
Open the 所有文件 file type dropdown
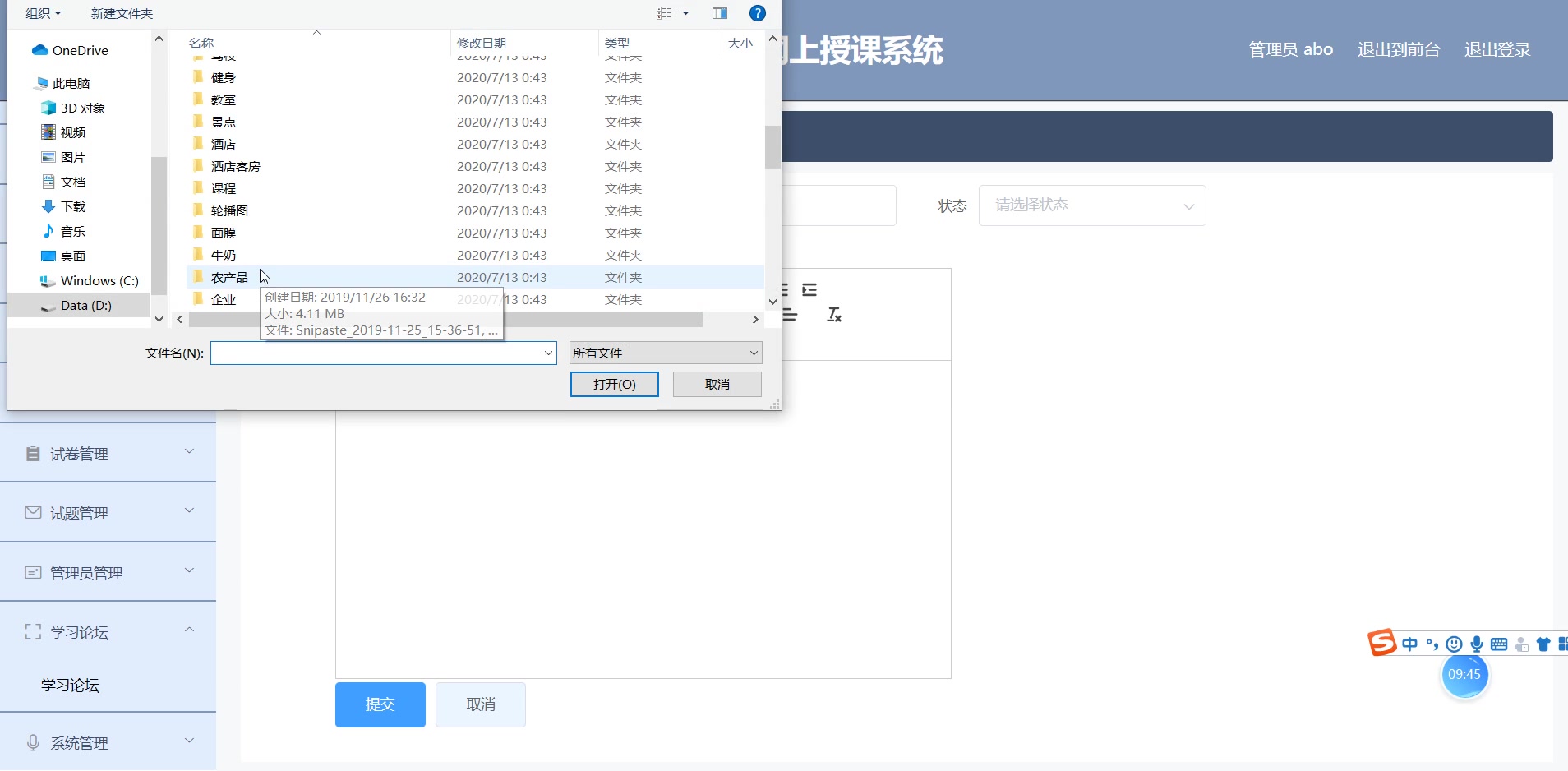point(664,353)
